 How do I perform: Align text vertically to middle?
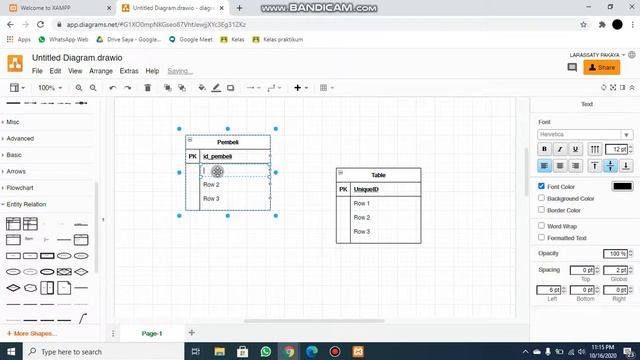610,166
